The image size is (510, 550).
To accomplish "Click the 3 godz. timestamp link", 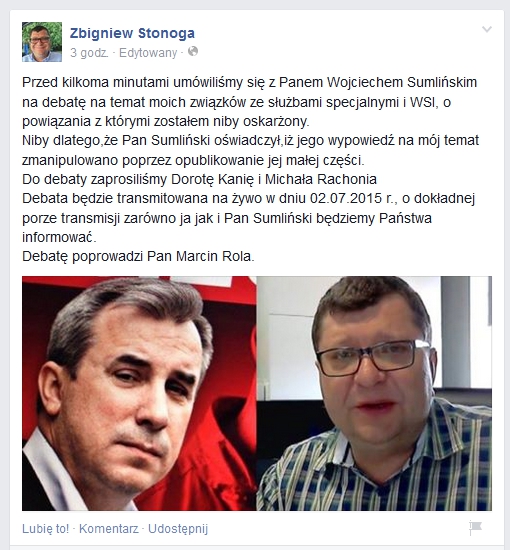I will tap(89, 53).
